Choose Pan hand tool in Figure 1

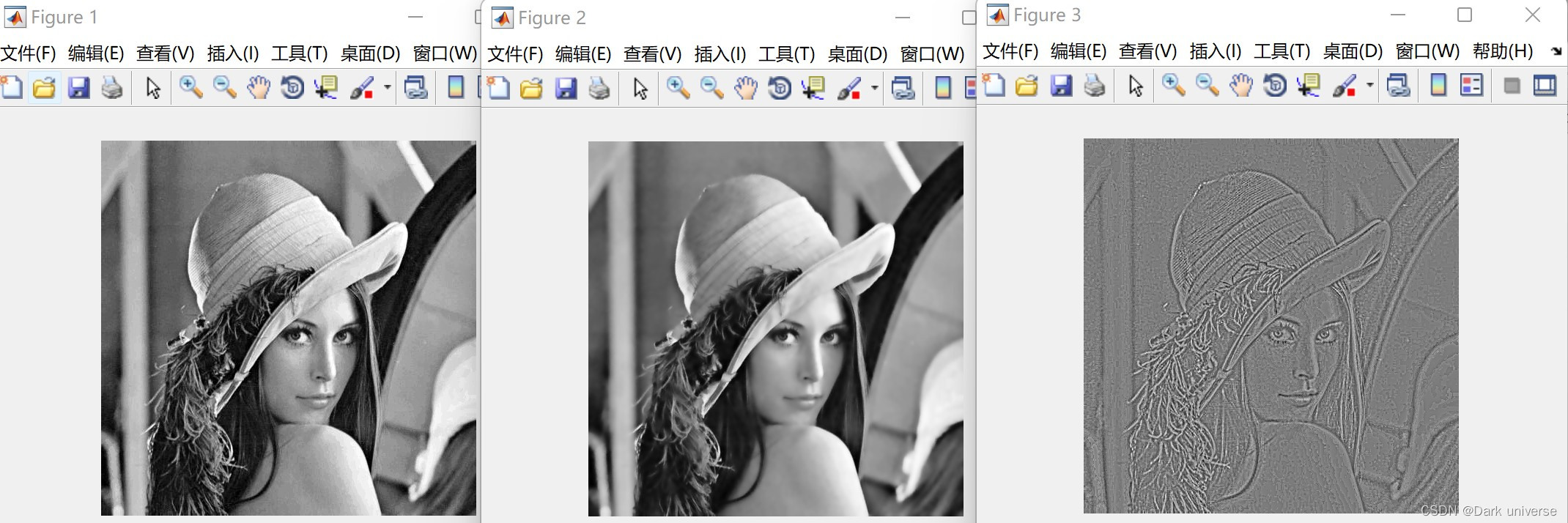point(258,87)
